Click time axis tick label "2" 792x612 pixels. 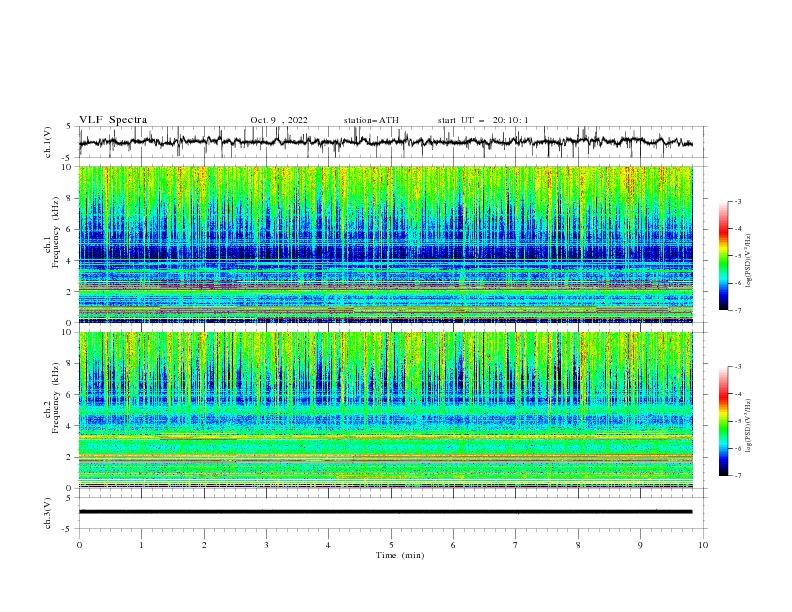click(204, 545)
